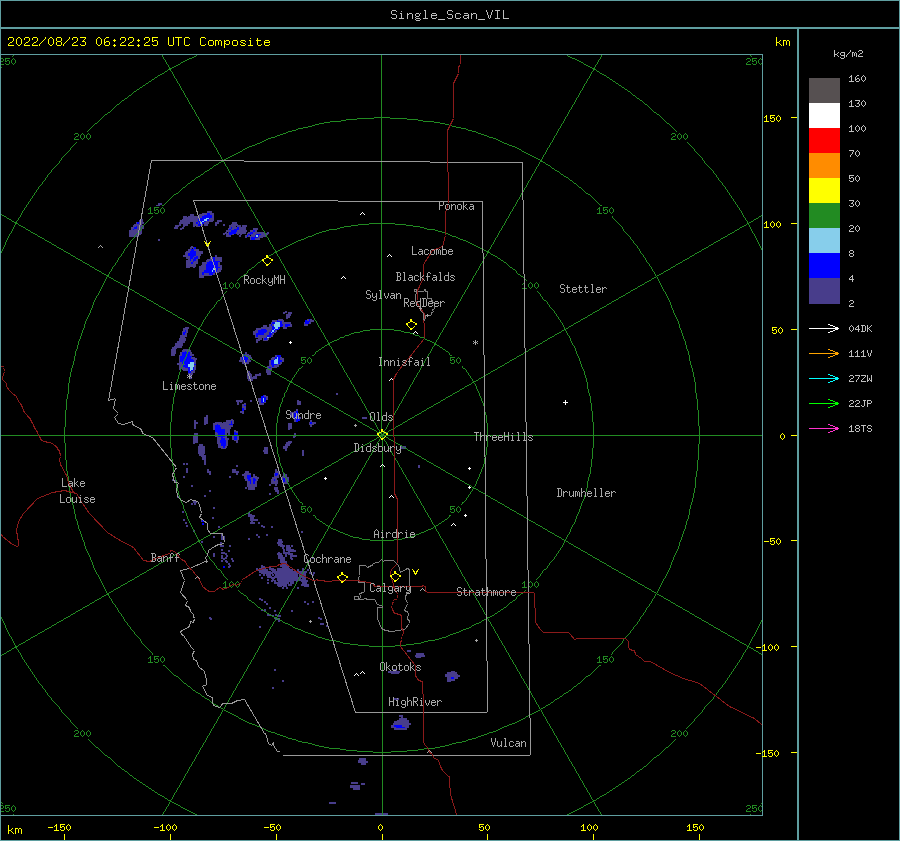Image resolution: width=900 pixels, height=841 pixels.
Task: Click the Single_Scan_VIL title
Action: coord(449,15)
